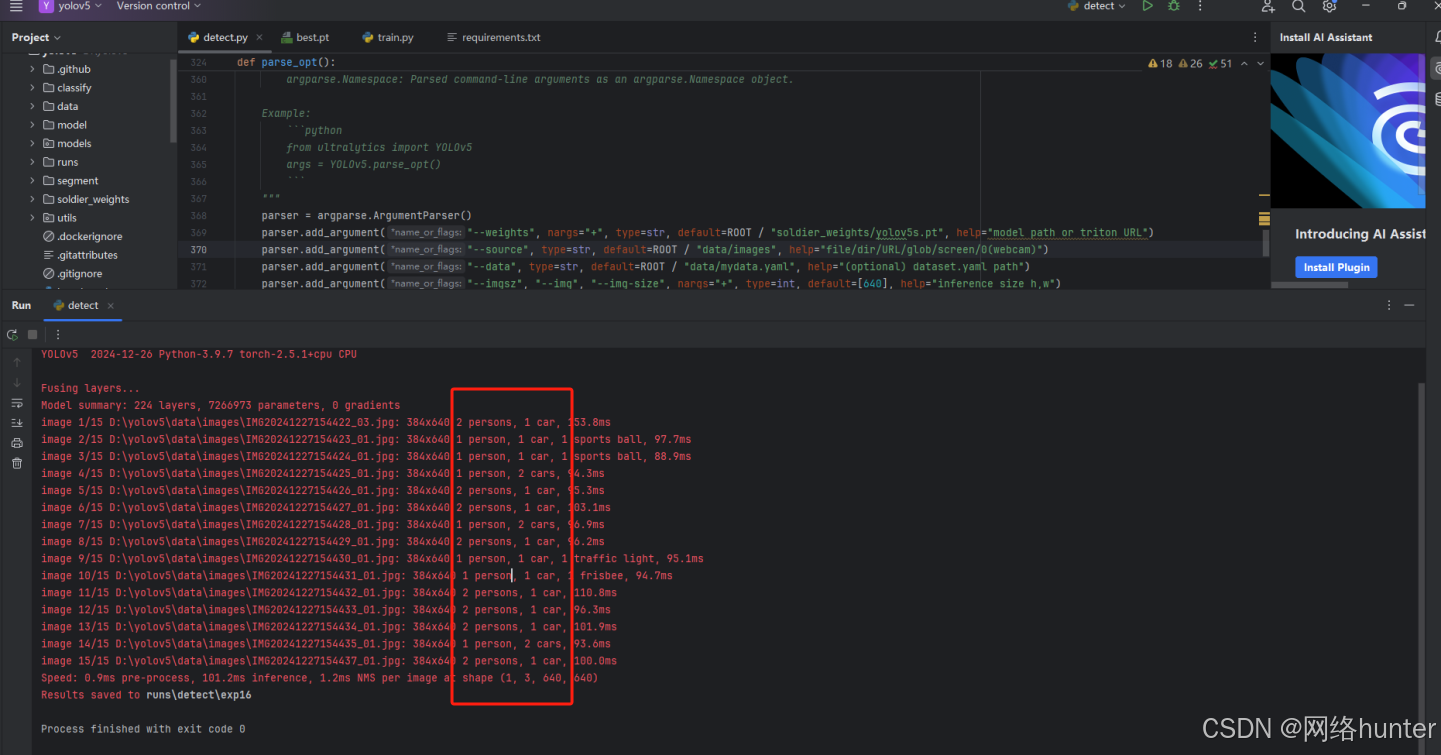
Task: Select the soldier_weights folder
Action: [93, 199]
